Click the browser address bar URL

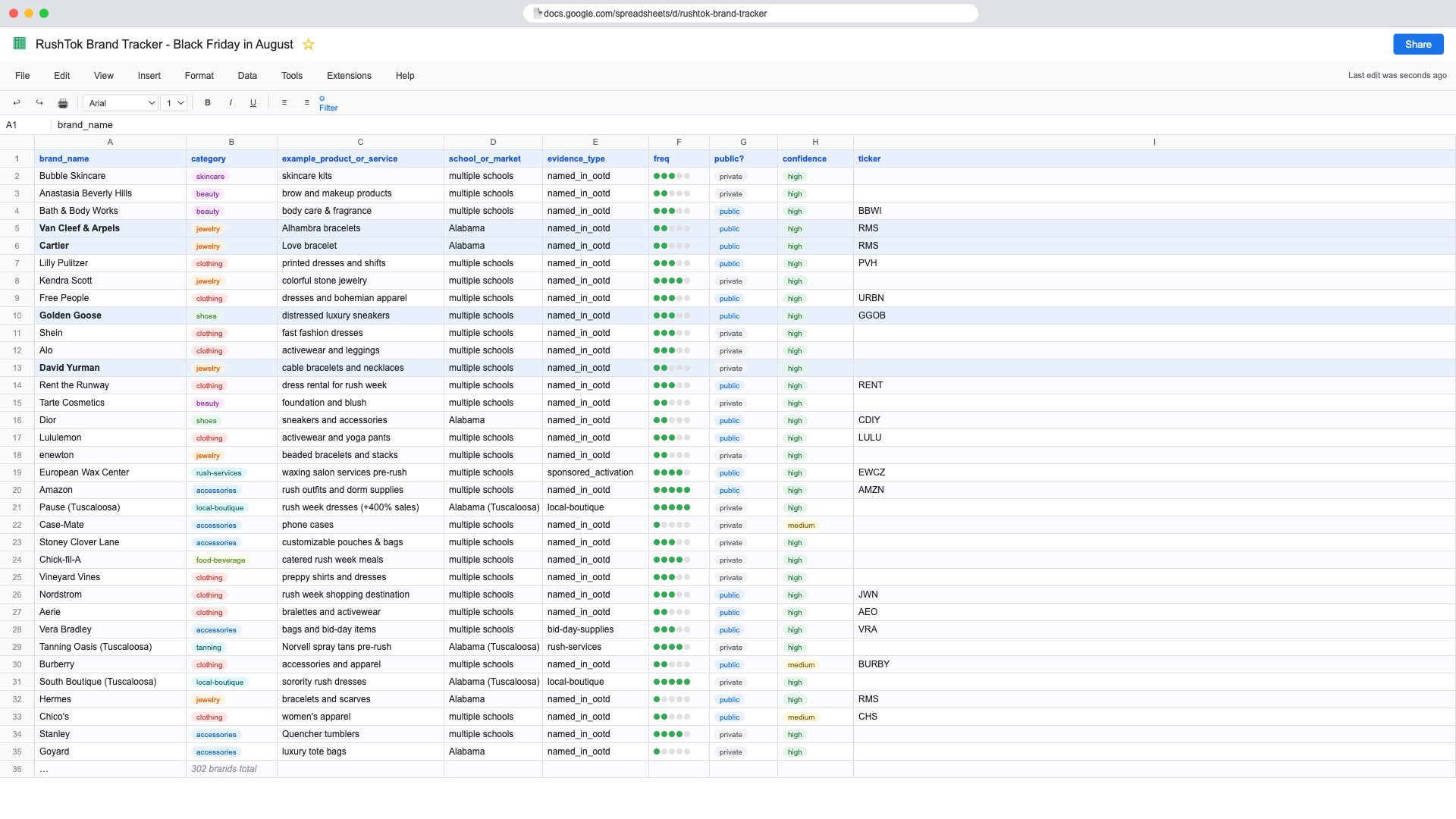click(655, 14)
